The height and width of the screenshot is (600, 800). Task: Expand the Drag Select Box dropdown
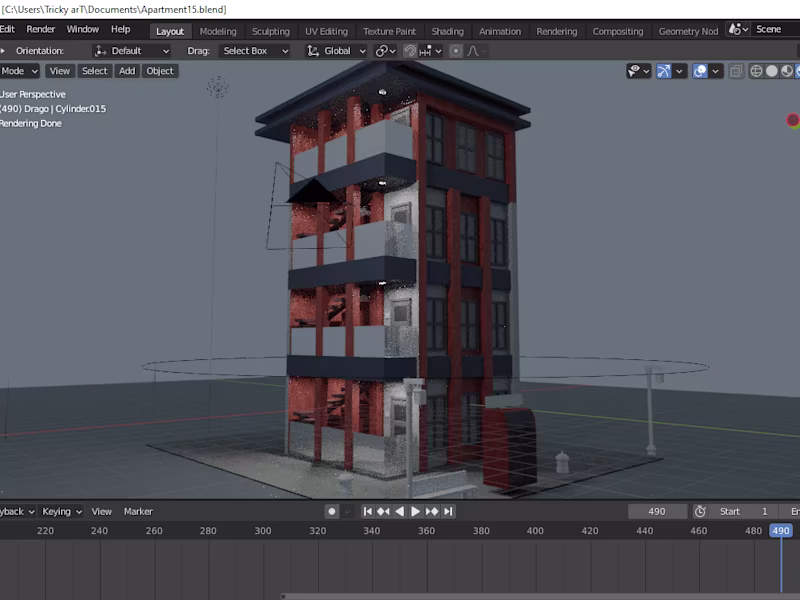click(x=255, y=51)
